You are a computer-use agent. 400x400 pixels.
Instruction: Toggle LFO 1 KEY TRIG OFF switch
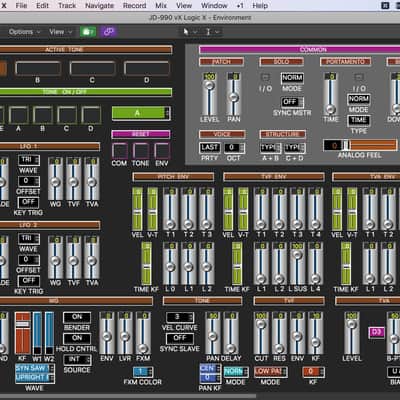point(29,202)
